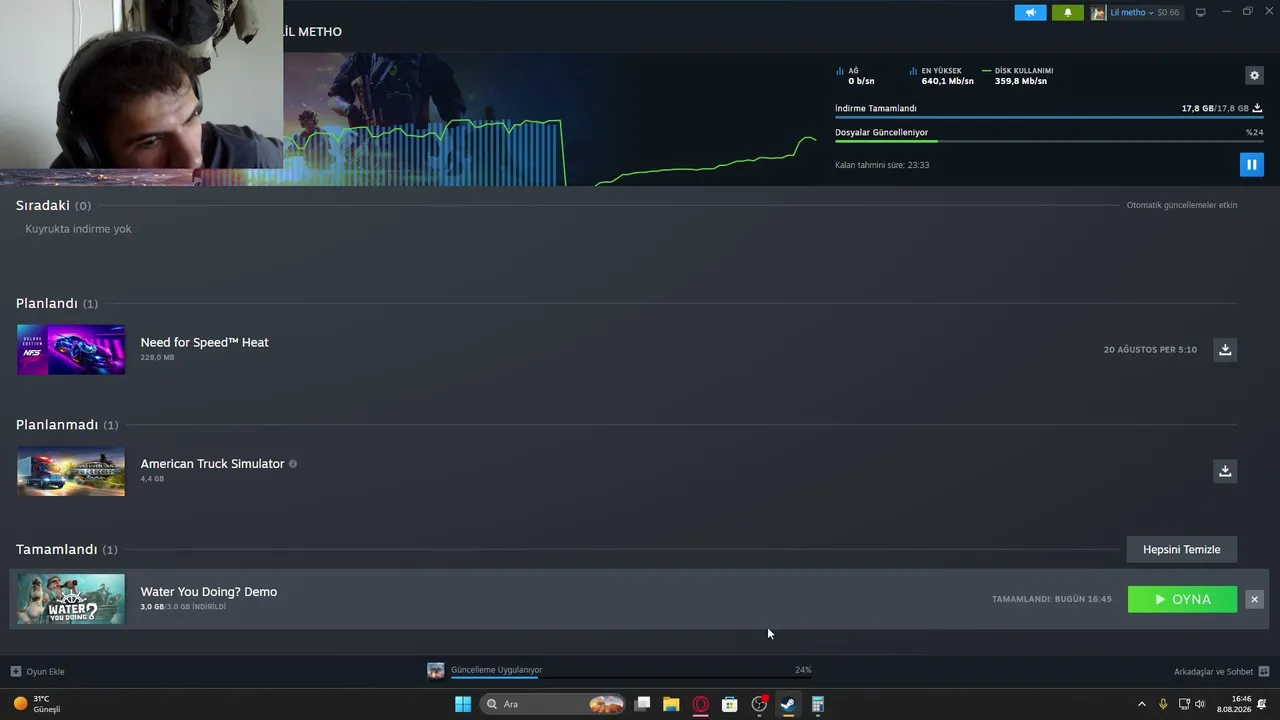Open Water You Doing? Demo thumbnail
The height and width of the screenshot is (720, 1280).
[x=71, y=599]
